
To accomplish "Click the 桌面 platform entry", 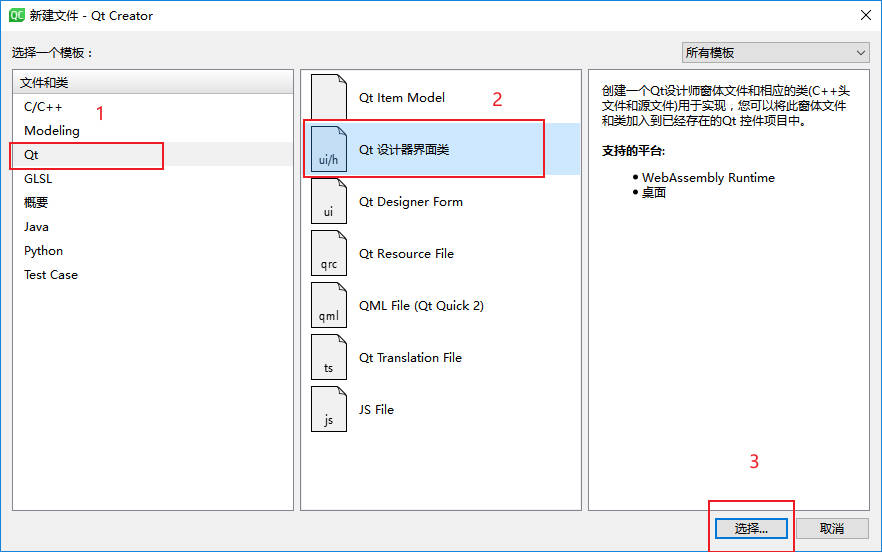I will coord(654,193).
